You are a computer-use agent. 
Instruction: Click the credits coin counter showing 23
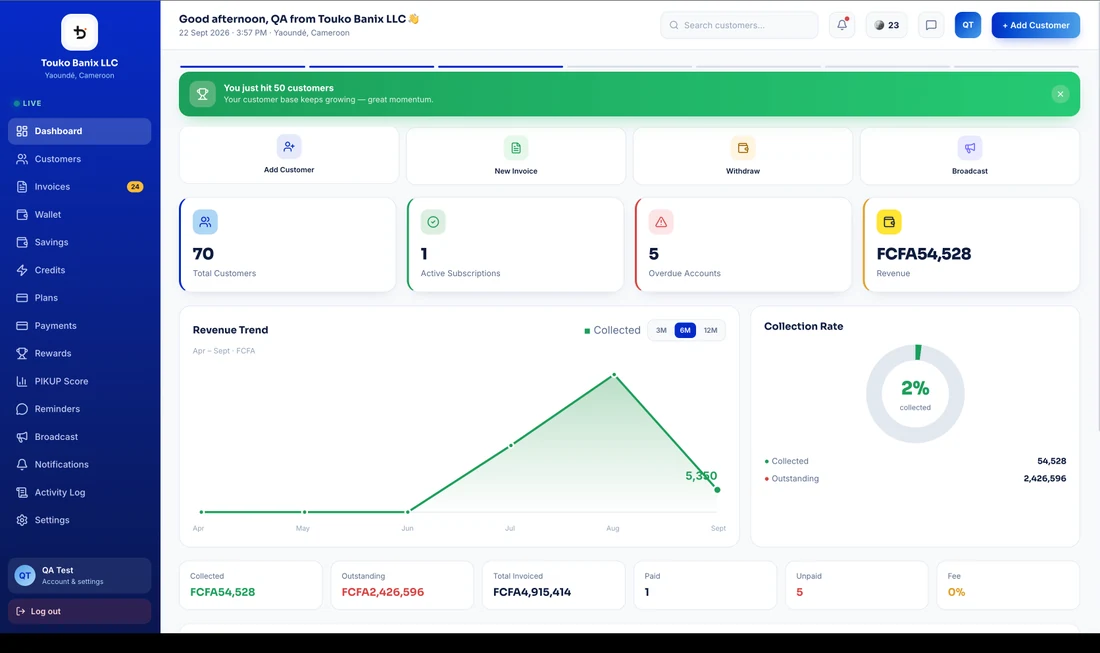(887, 25)
